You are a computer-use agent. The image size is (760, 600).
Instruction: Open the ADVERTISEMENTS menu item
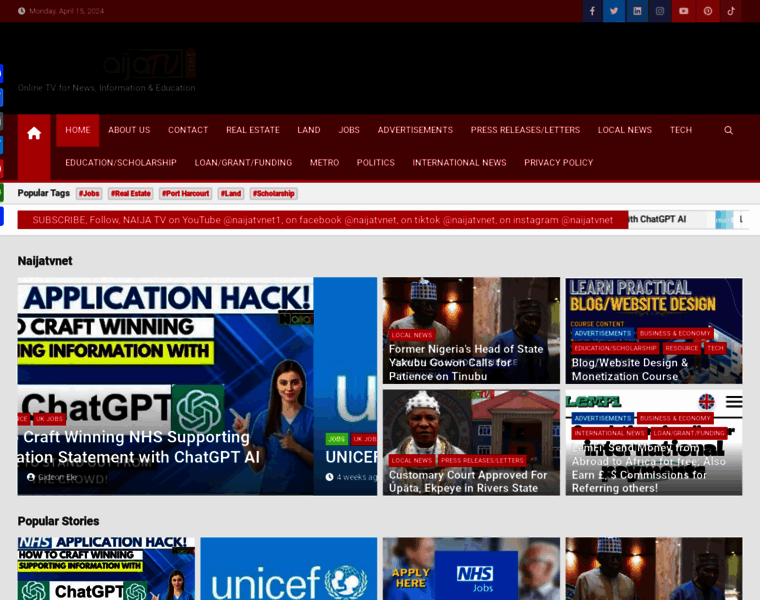(415, 130)
